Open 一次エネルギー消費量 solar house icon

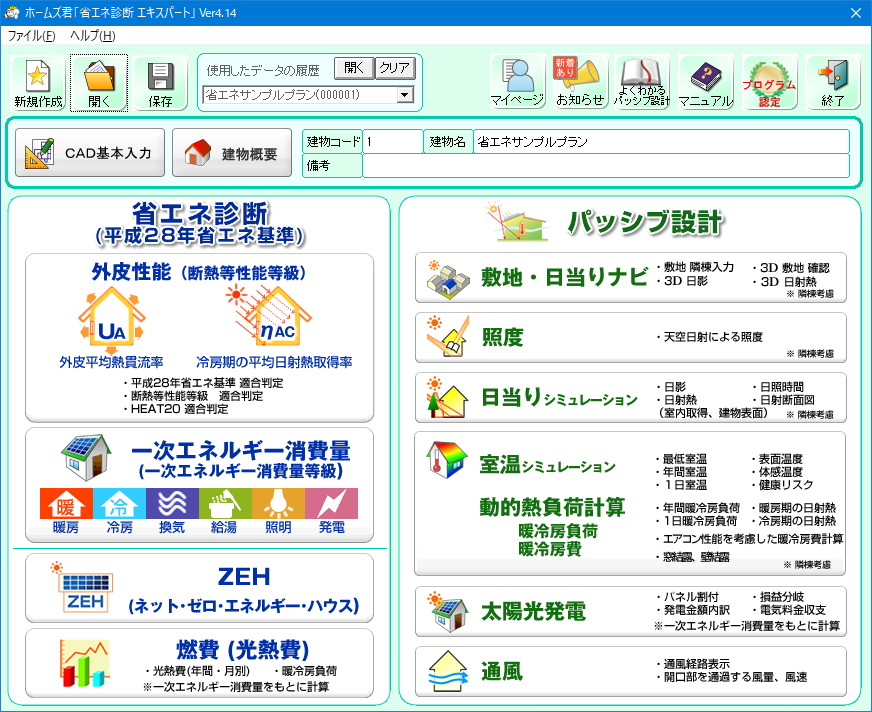pos(86,458)
